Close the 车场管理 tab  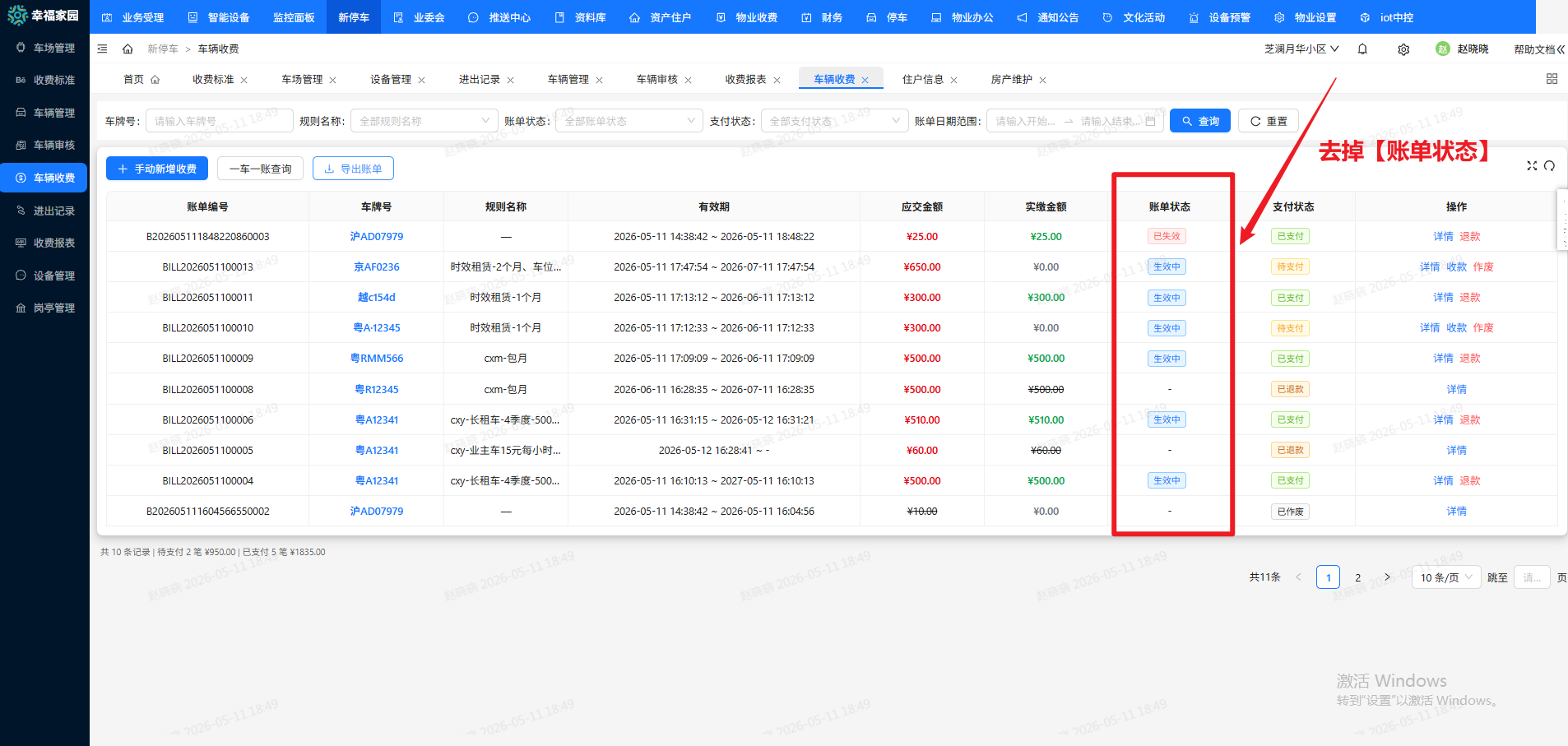click(333, 80)
